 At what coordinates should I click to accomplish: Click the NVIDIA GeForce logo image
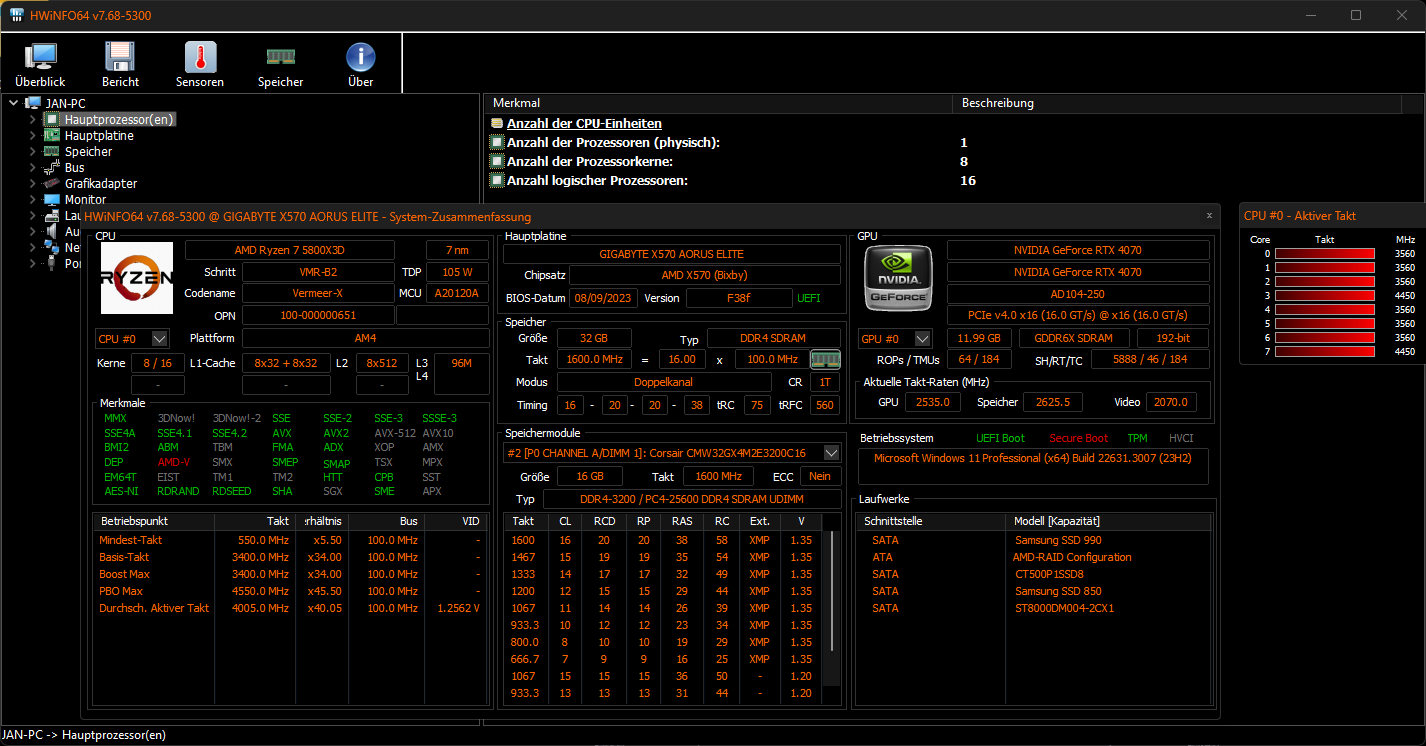point(898,277)
